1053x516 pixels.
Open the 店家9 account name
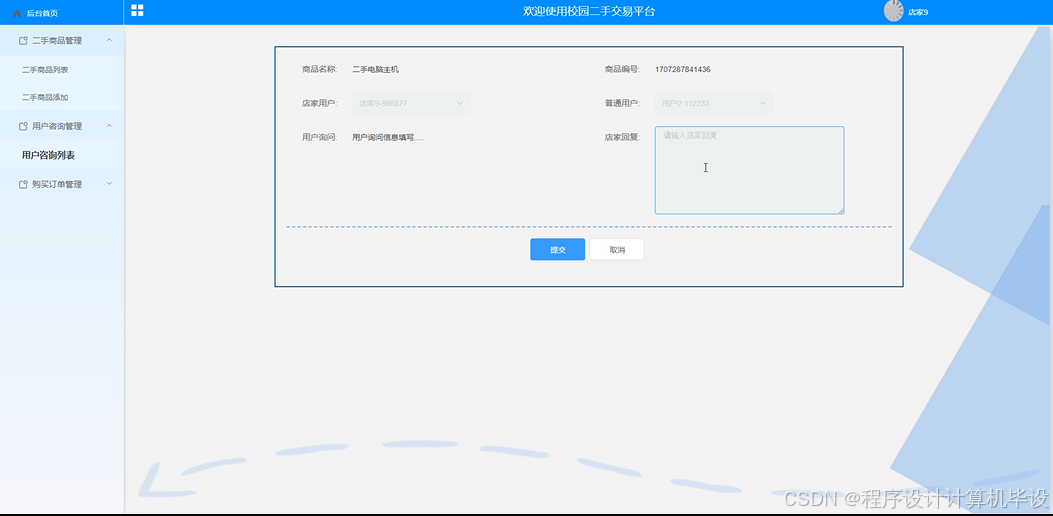coord(918,12)
